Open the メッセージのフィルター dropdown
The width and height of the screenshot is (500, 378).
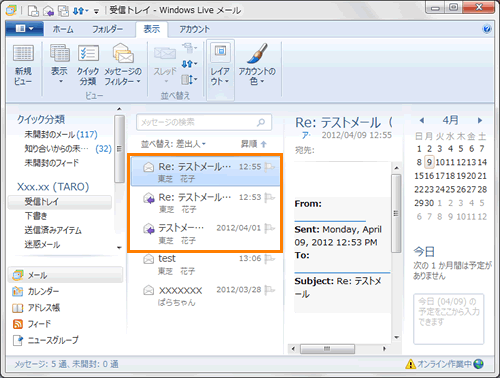pos(123,65)
